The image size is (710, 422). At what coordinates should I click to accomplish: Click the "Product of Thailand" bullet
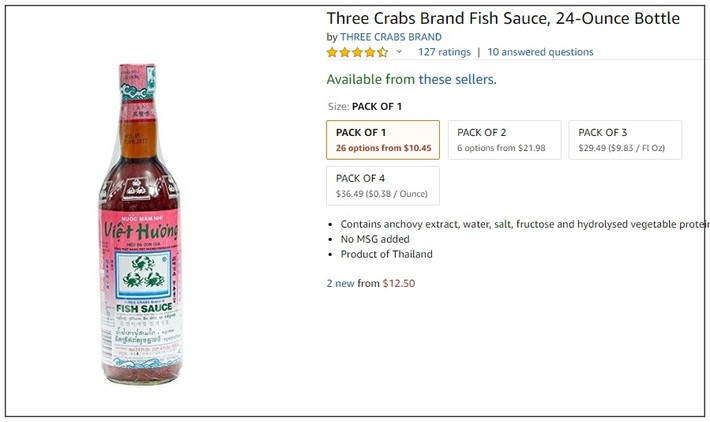(386, 254)
